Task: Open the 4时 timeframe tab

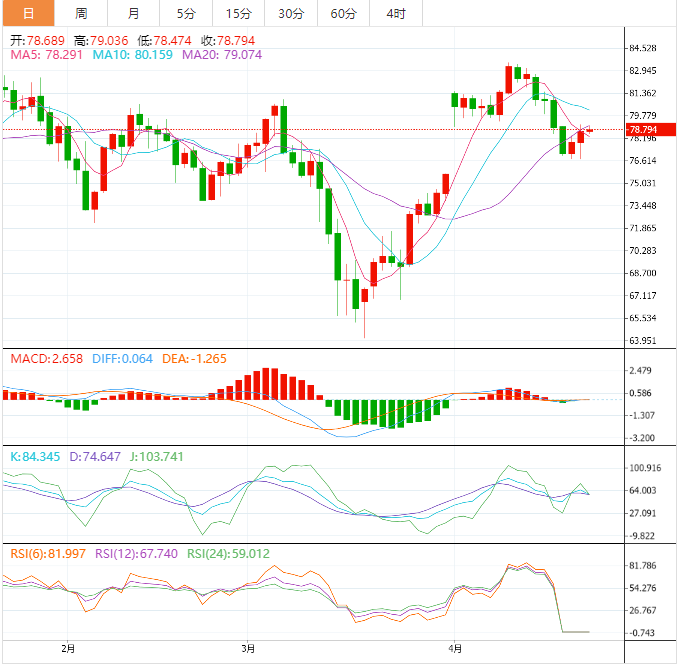Action: 396,13
